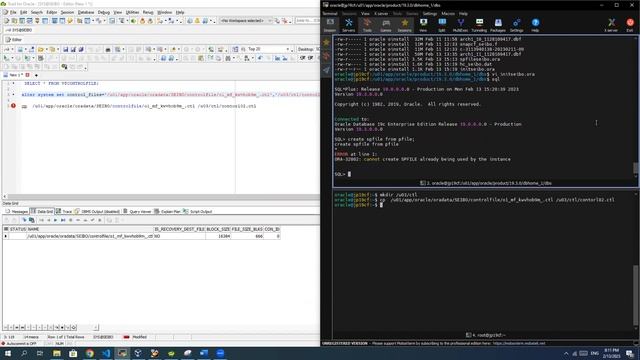Image resolution: width=640 pixels, height=360 pixels.
Task: Click the print icon in Toad editor toolbar
Action: tap(108, 49)
